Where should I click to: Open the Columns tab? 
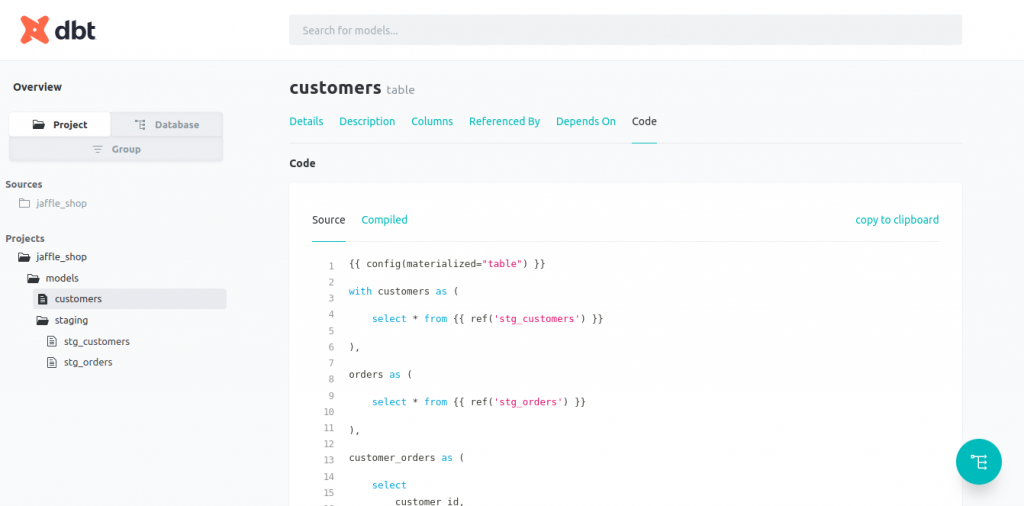click(x=432, y=121)
